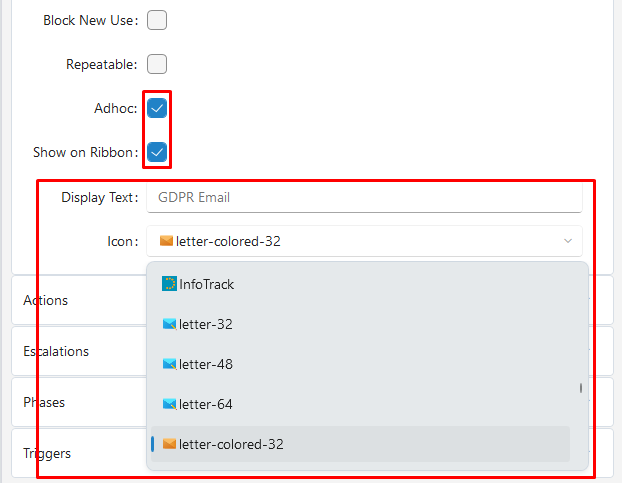Pick the letter-64 list entry
The image size is (622, 483).
205,404
